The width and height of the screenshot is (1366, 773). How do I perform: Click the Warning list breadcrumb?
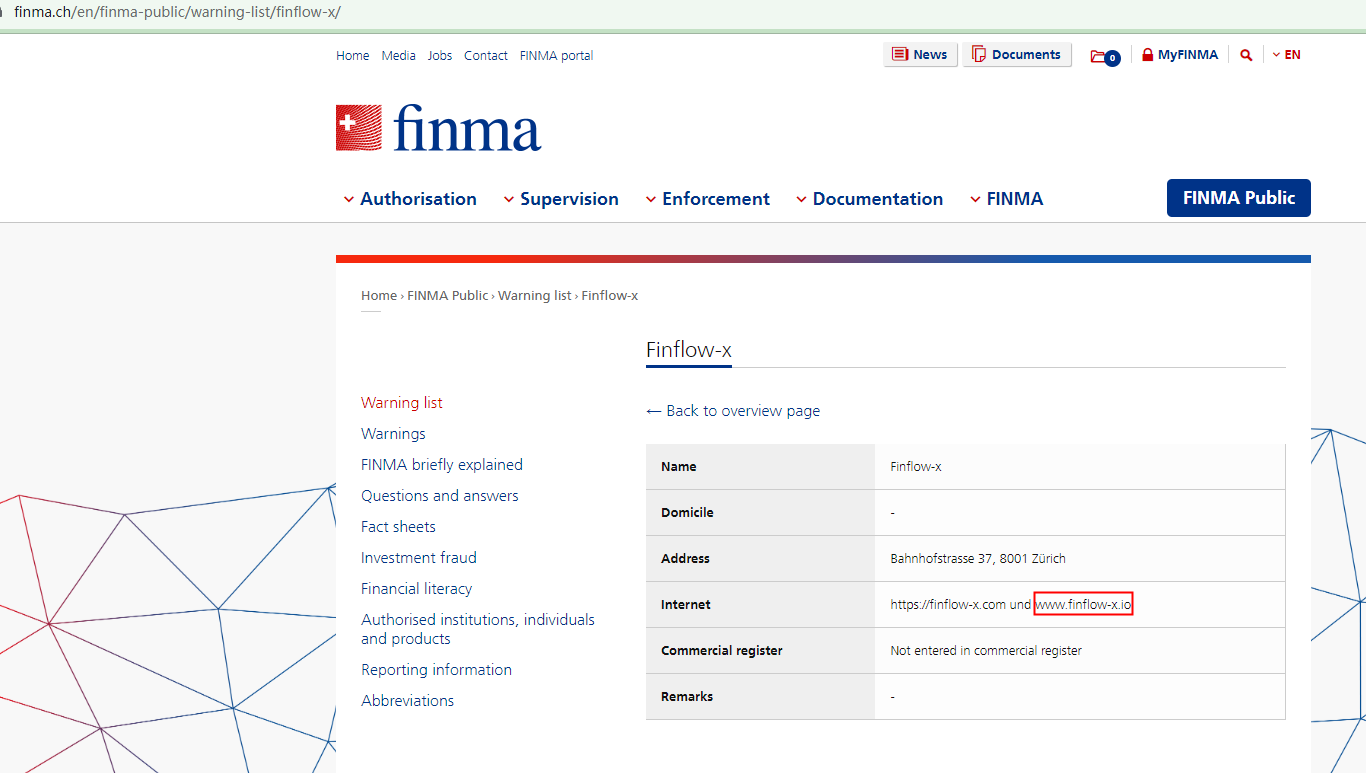point(534,296)
